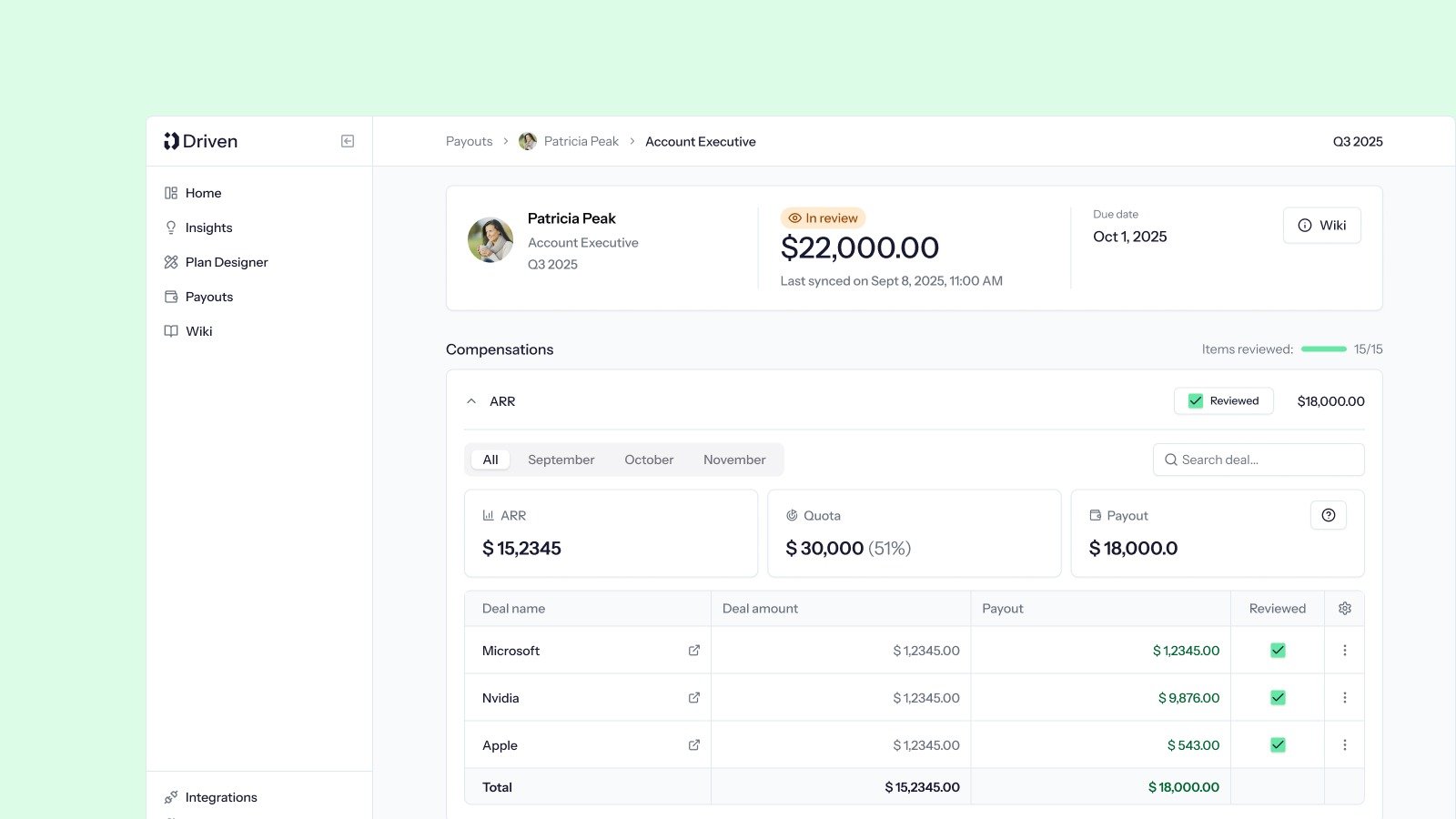Collapse the sidebar using the arrow icon
1456x819 pixels.
(347, 141)
